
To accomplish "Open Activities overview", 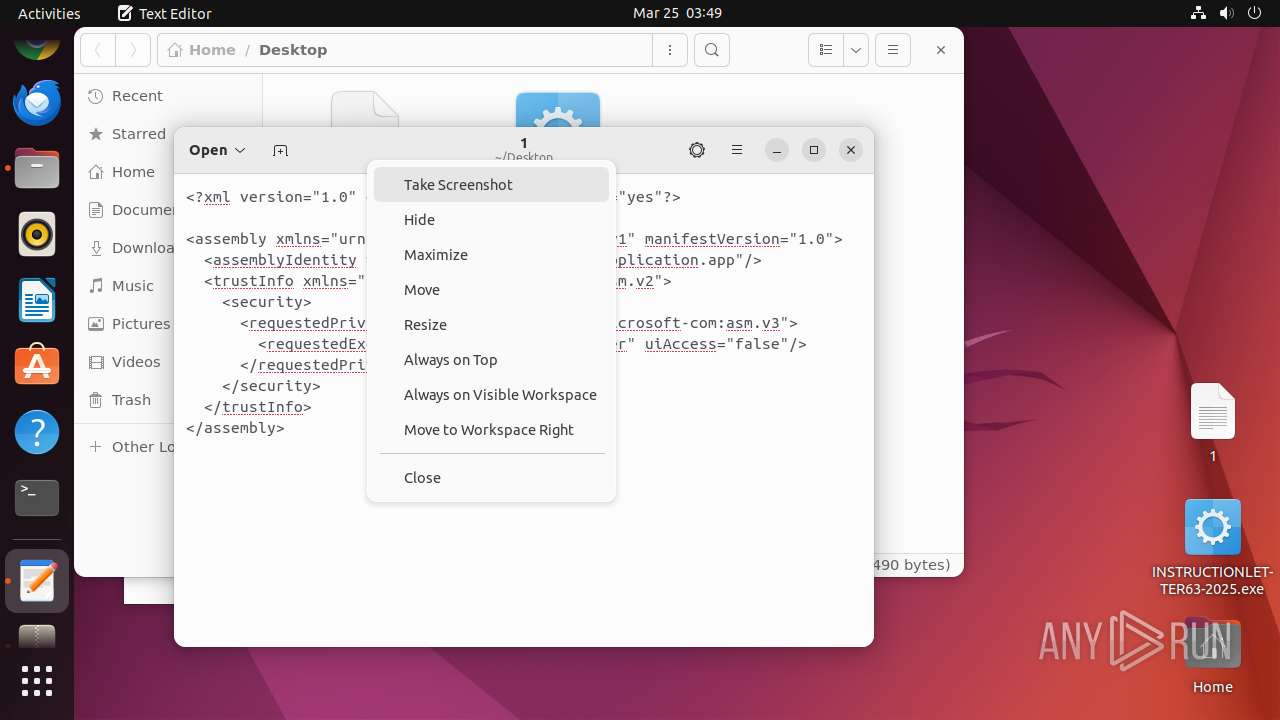I will 49,13.
